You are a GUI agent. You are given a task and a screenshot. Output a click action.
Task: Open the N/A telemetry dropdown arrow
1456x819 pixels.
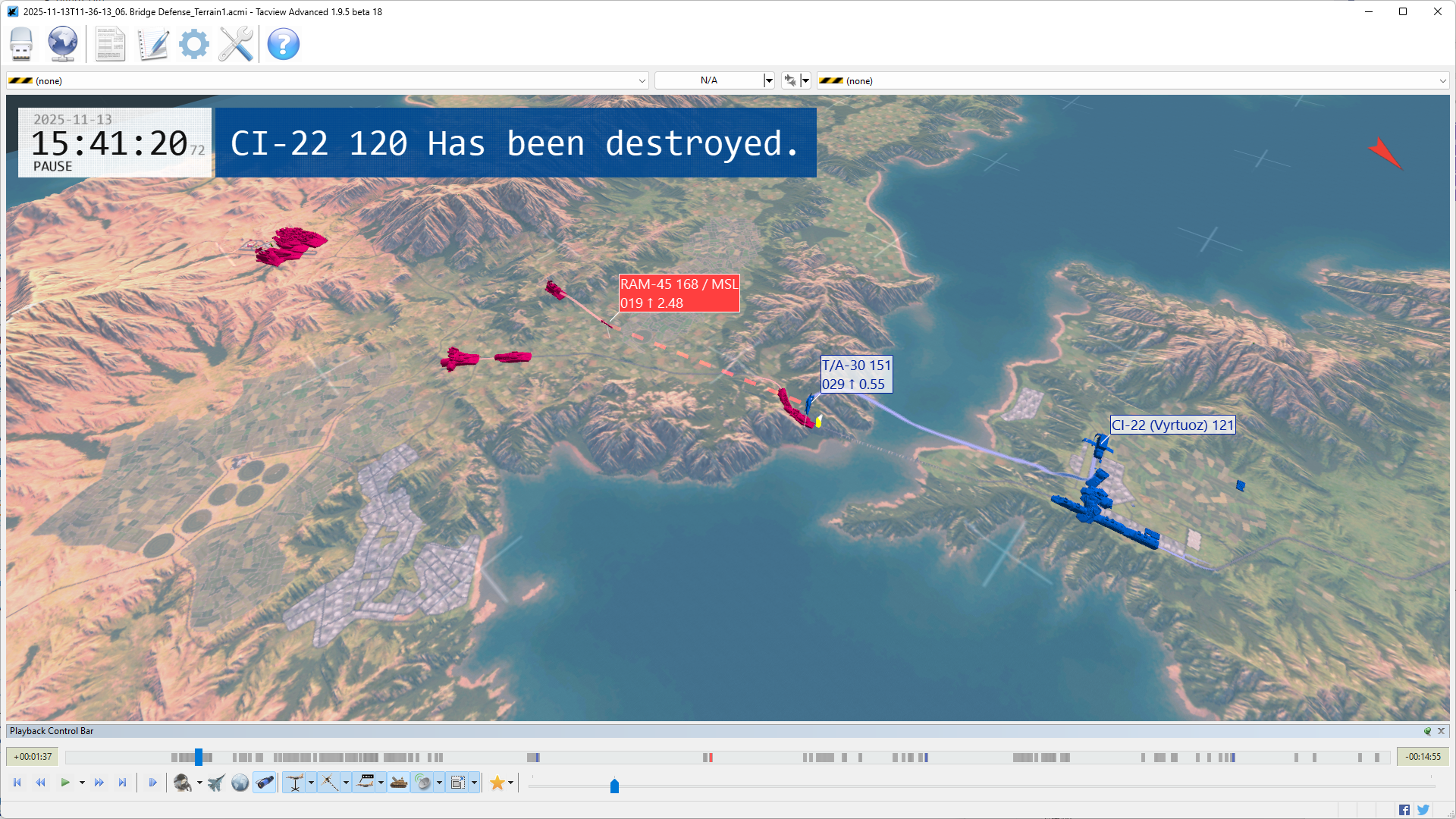[x=768, y=80]
